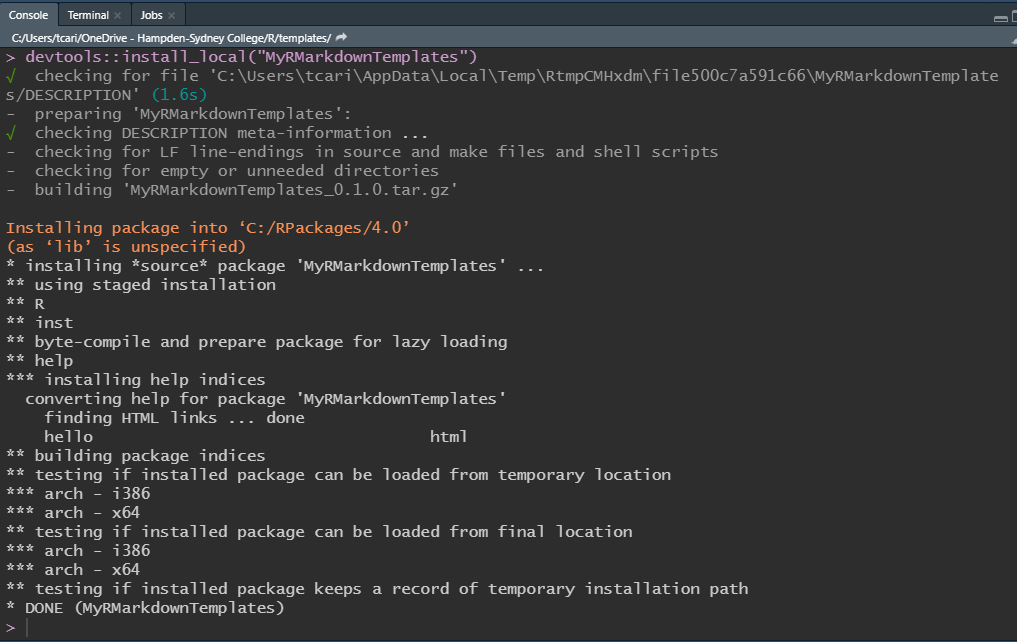This screenshot has height=642, width=1017.
Task: Maximize the console pane
Action: pyautogui.click(x=1012, y=16)
